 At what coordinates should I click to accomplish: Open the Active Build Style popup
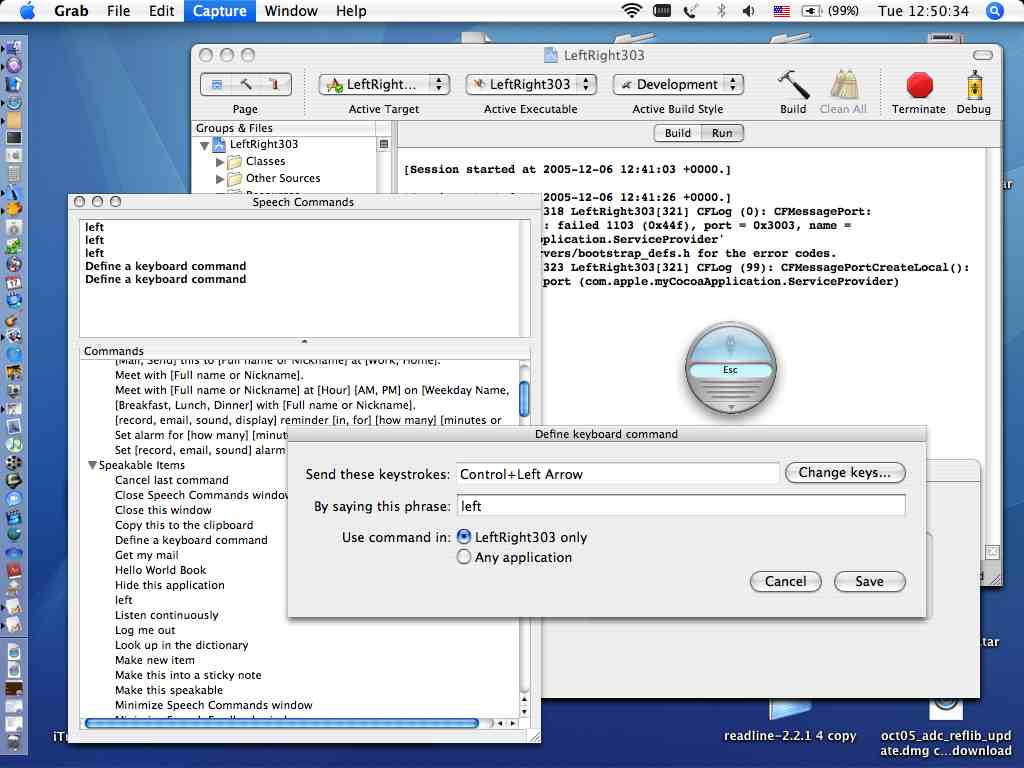coord(678,84)
